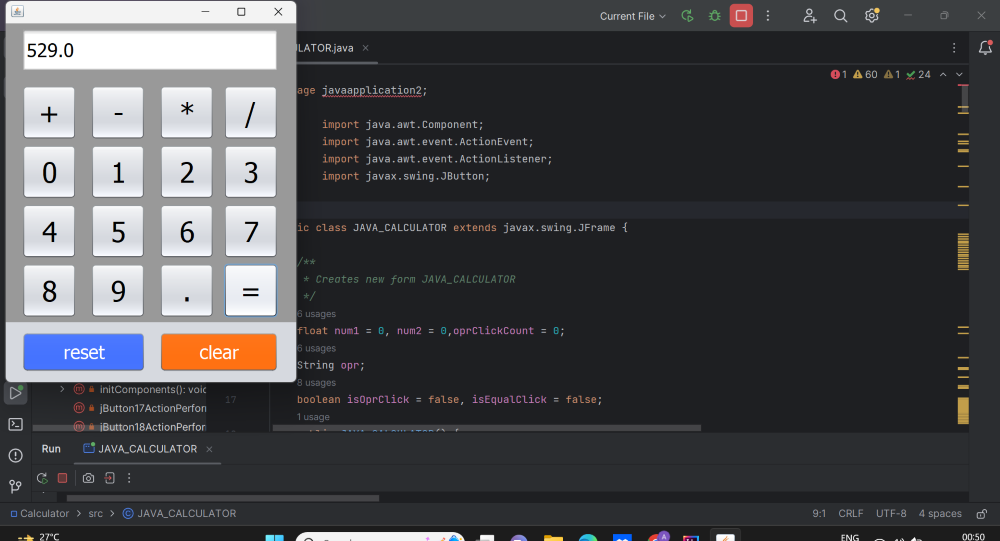Click the plus operator button in calculator

pyautogui.click(x=49, y=113)
